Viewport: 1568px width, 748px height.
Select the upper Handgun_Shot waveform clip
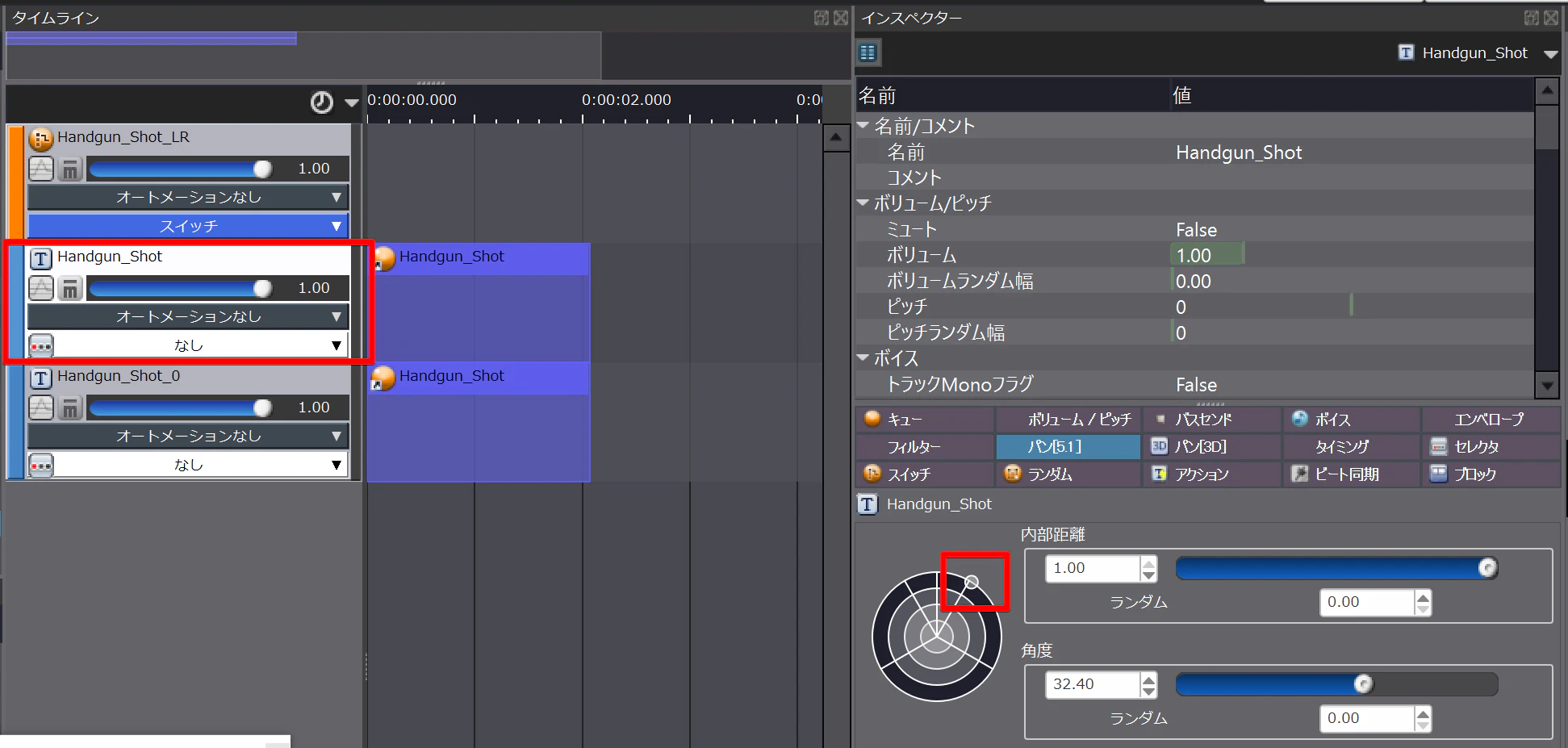479,302
